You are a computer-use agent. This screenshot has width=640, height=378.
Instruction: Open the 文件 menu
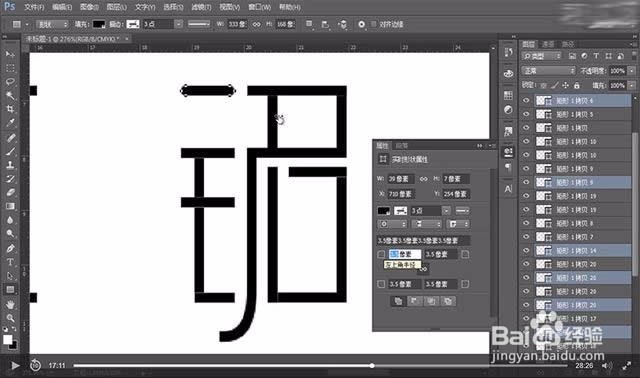(x=34, y=7)
